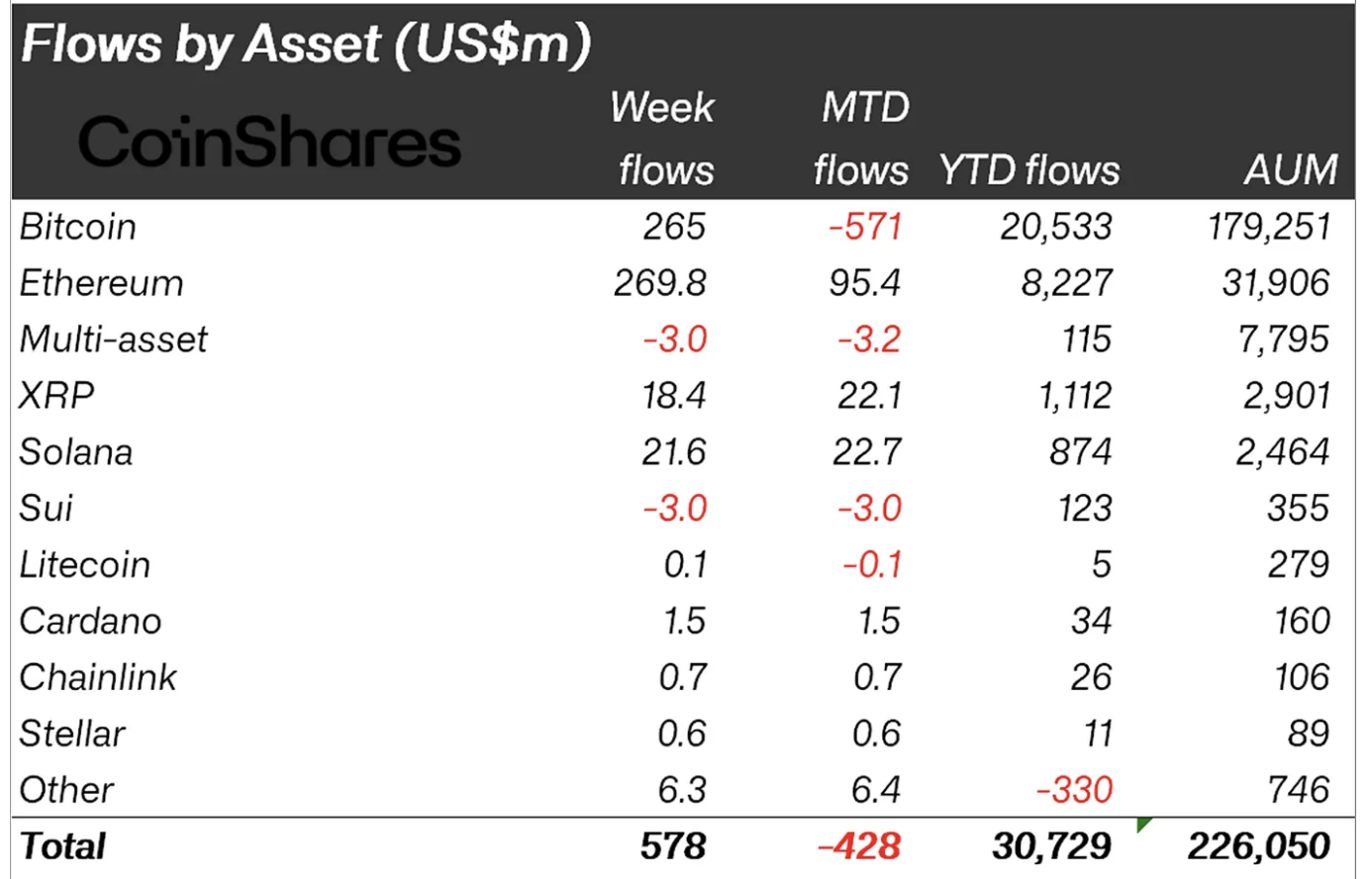Viewport: 1372px width, 879px height.
Task: Select the AUM column header
Action: 1291,170
